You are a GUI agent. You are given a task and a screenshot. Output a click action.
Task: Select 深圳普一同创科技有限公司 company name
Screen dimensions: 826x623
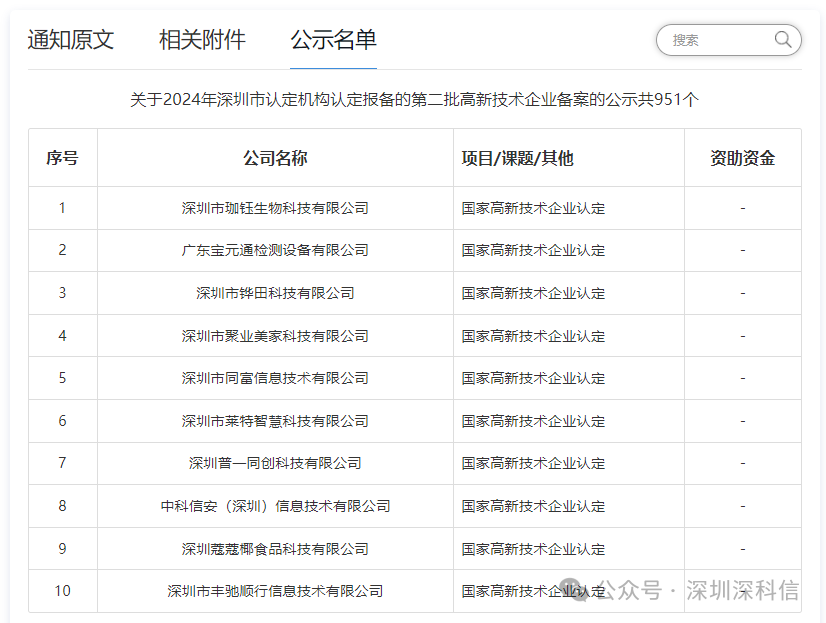[x=275, y=463]
